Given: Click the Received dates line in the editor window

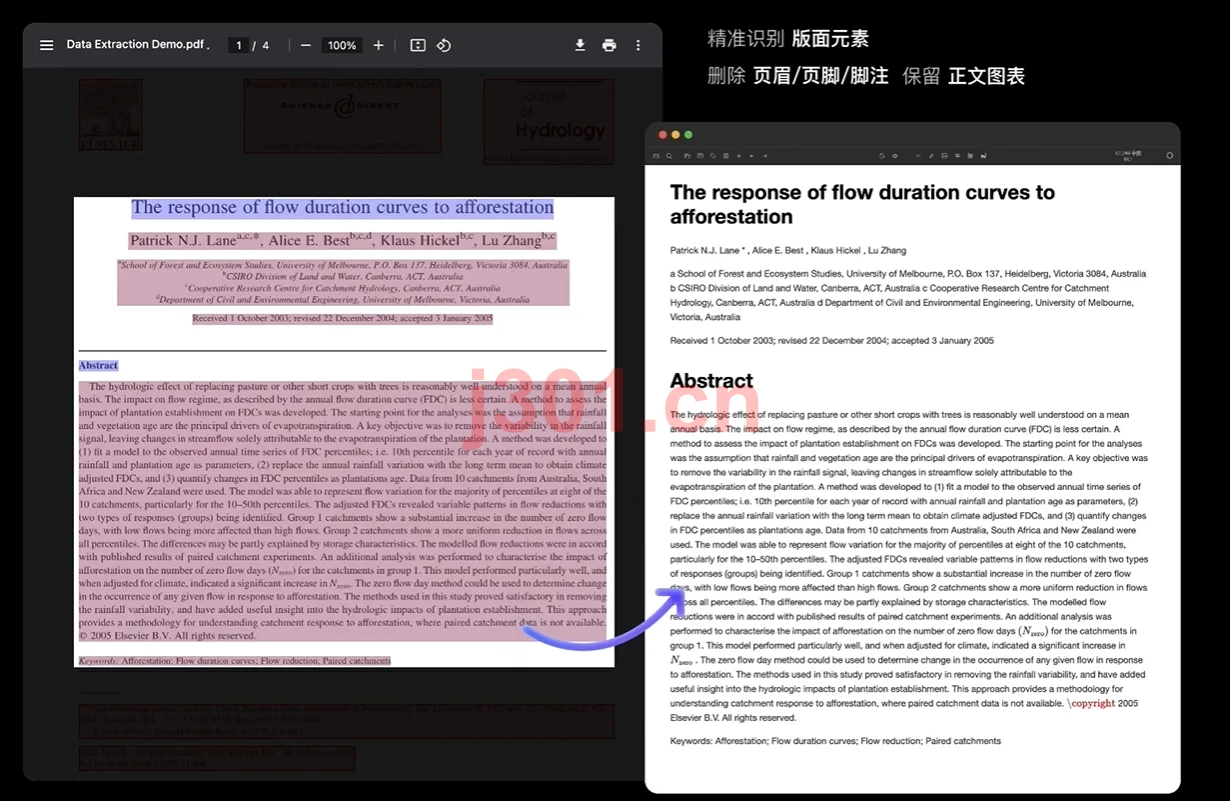Looking at the screenshot, I should tap(832, 341).
